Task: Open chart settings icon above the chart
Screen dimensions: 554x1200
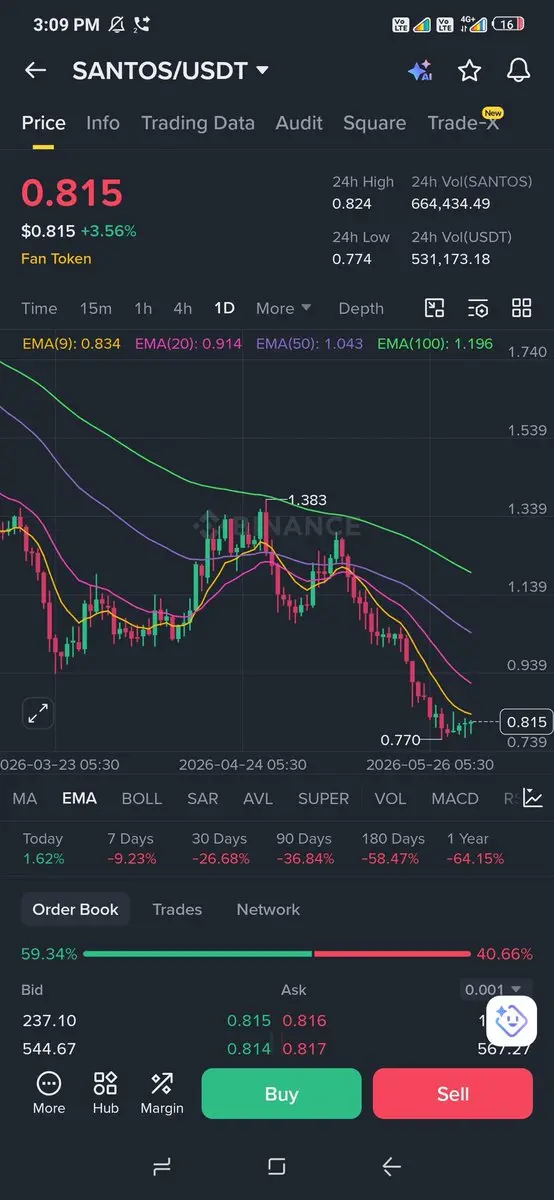Action: point(478,308)
